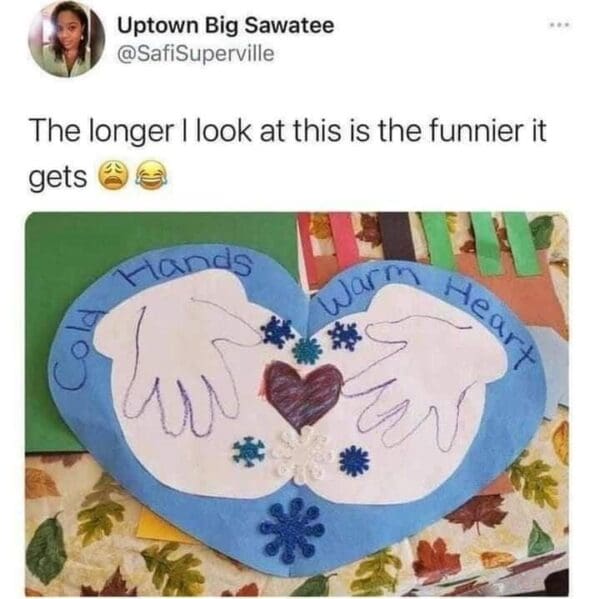Click the 'Warm' handwriting on the heart
Screen dimensions: 600x599
pyautogui.click(x=365, y=293)
